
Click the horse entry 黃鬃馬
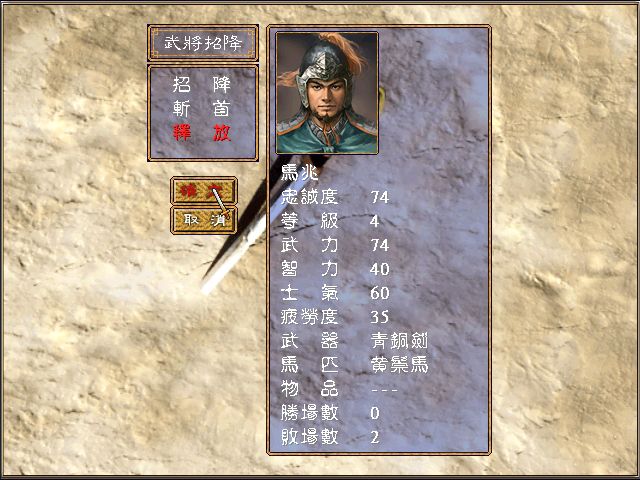click(399, 365)
